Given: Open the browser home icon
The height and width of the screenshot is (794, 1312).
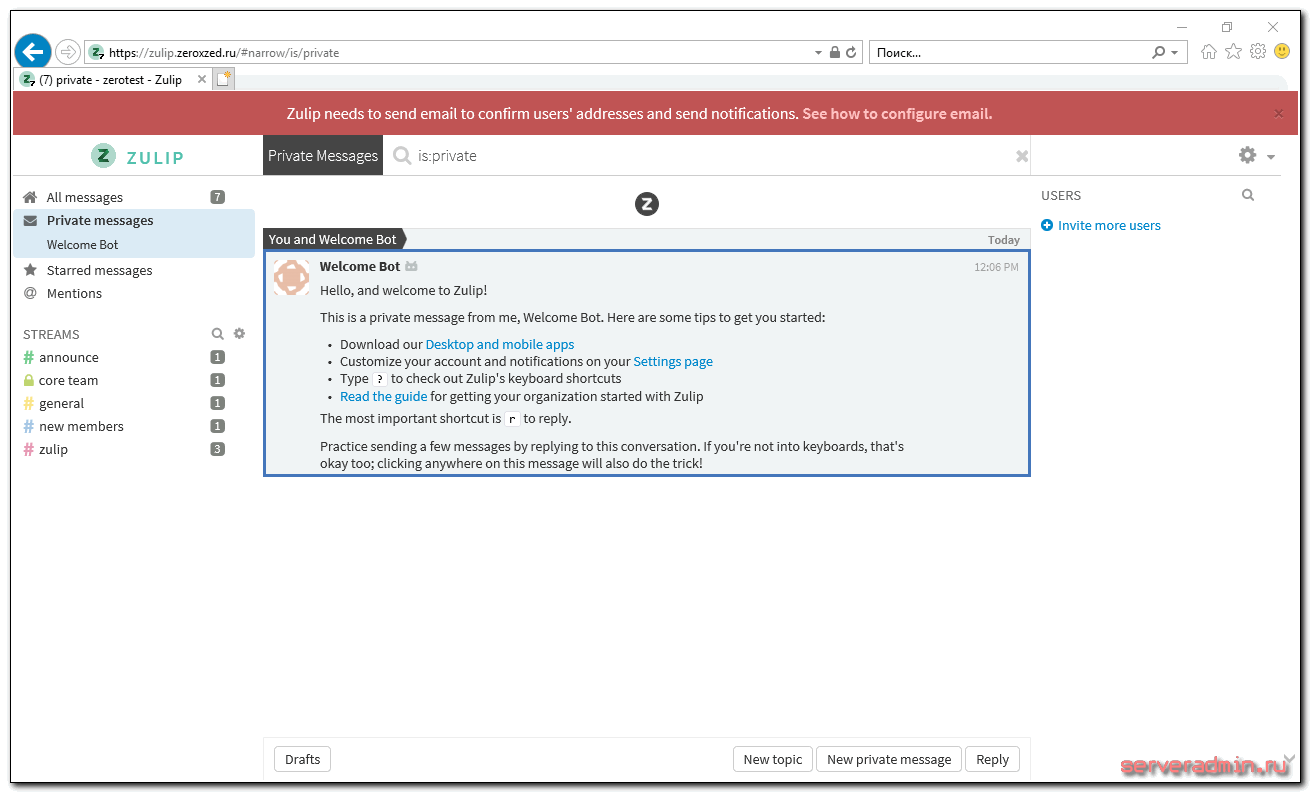Looking at the screenshot, I should [1209, 52].
